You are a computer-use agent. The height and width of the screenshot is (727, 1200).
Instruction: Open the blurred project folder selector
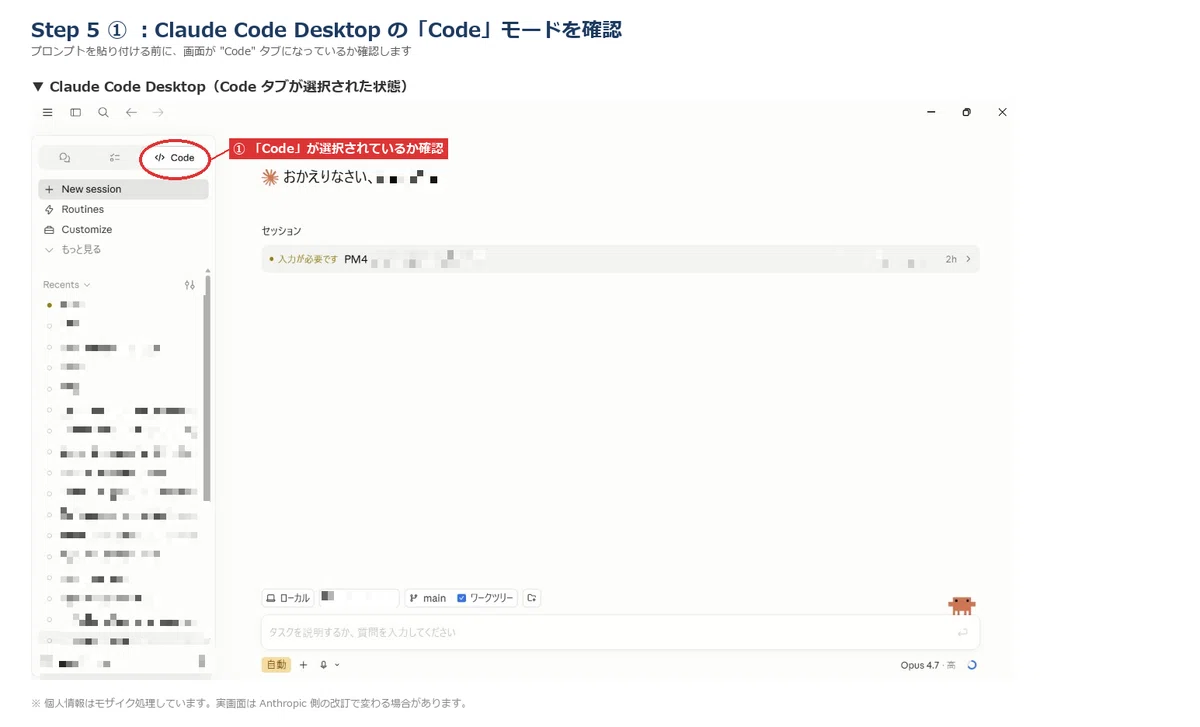[x=358, y=598]
